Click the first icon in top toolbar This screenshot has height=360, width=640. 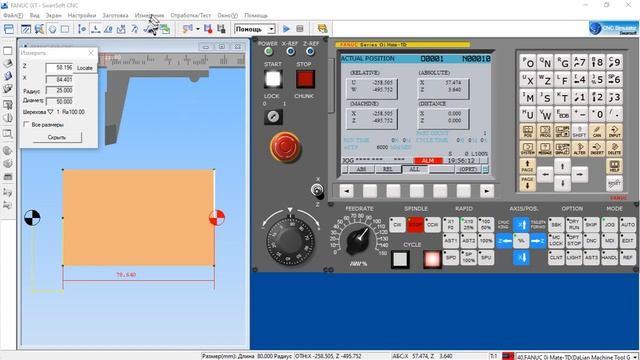click(9, 29)
